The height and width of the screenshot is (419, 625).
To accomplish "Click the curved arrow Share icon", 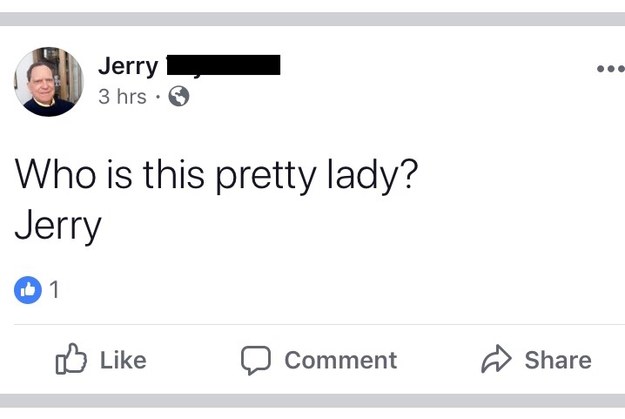I will point(497,359).
